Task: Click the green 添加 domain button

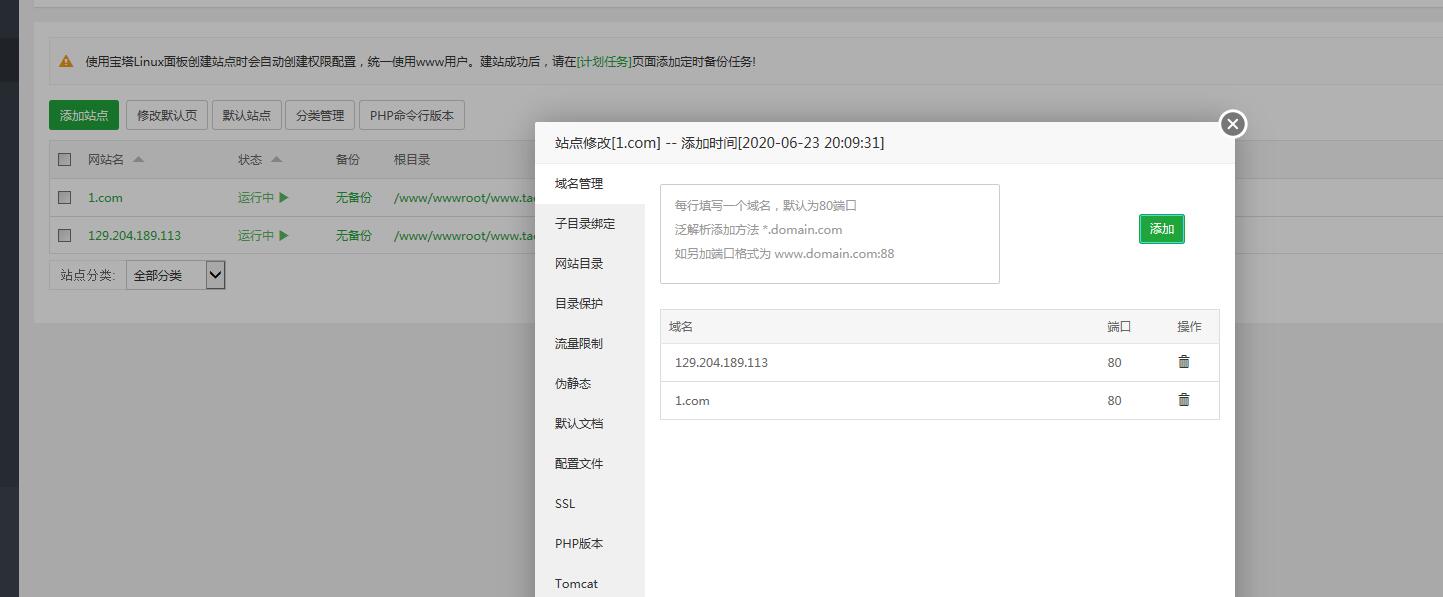Action: [x=1161, y=229]
